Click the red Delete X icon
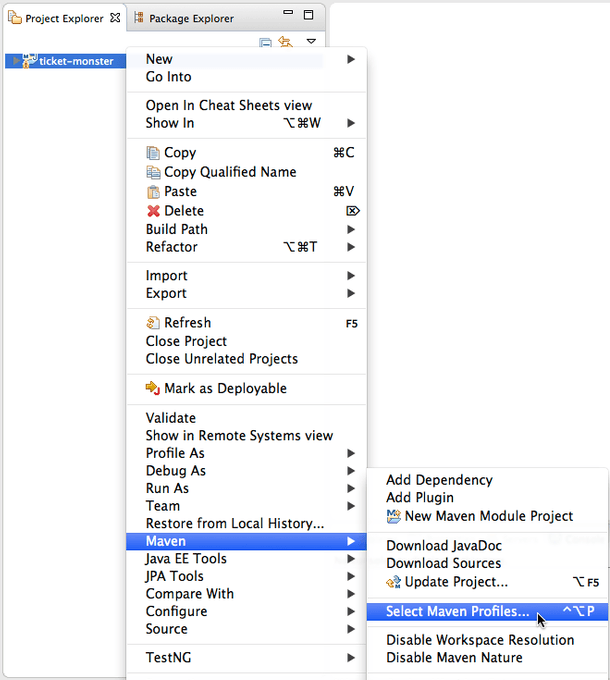Viewport: 610px width, 680px height. coord(153,211)
